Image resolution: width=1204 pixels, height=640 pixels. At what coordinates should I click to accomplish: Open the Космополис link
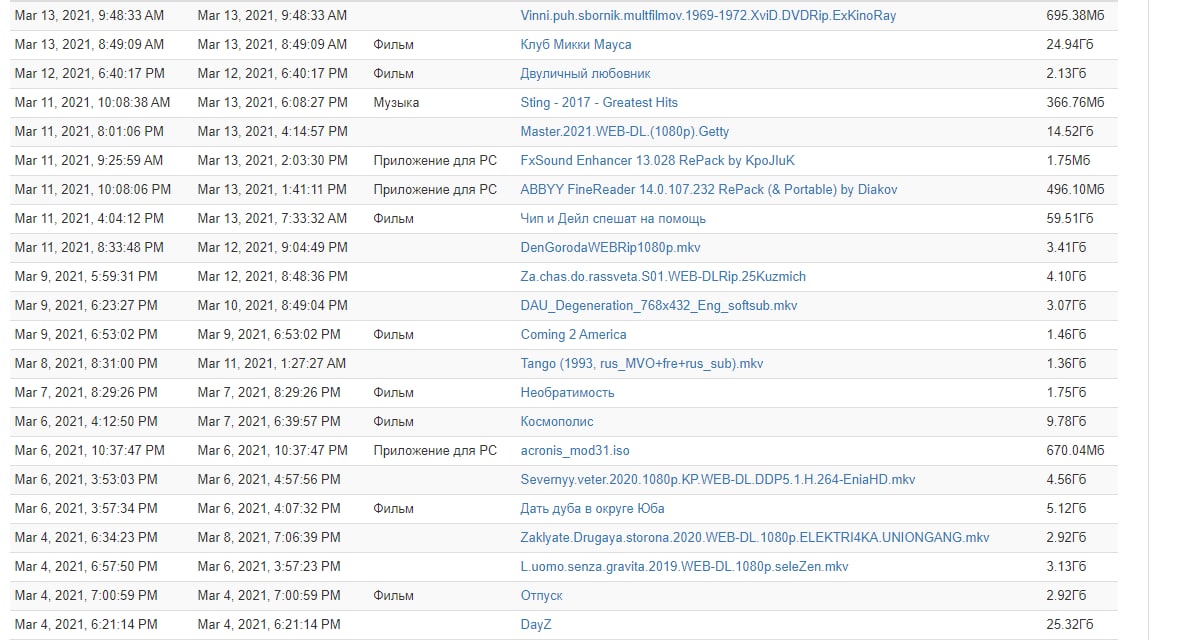pyautogui.click(x=557, y=422)
